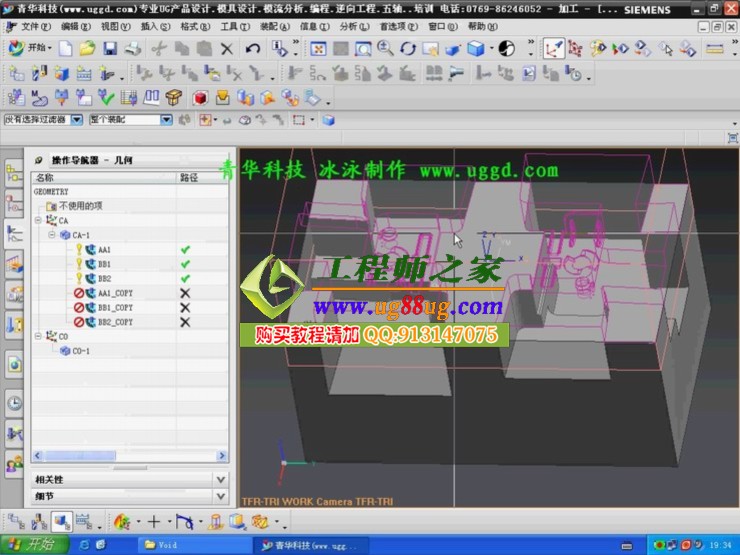This screenshot has width=740, height=555.
Task: Click the black X delete icon
Action: coord(227,49)
